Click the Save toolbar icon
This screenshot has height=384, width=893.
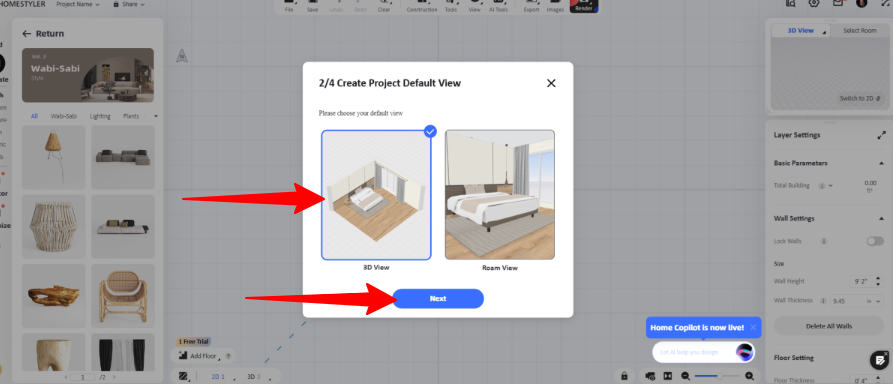(313, 6)
